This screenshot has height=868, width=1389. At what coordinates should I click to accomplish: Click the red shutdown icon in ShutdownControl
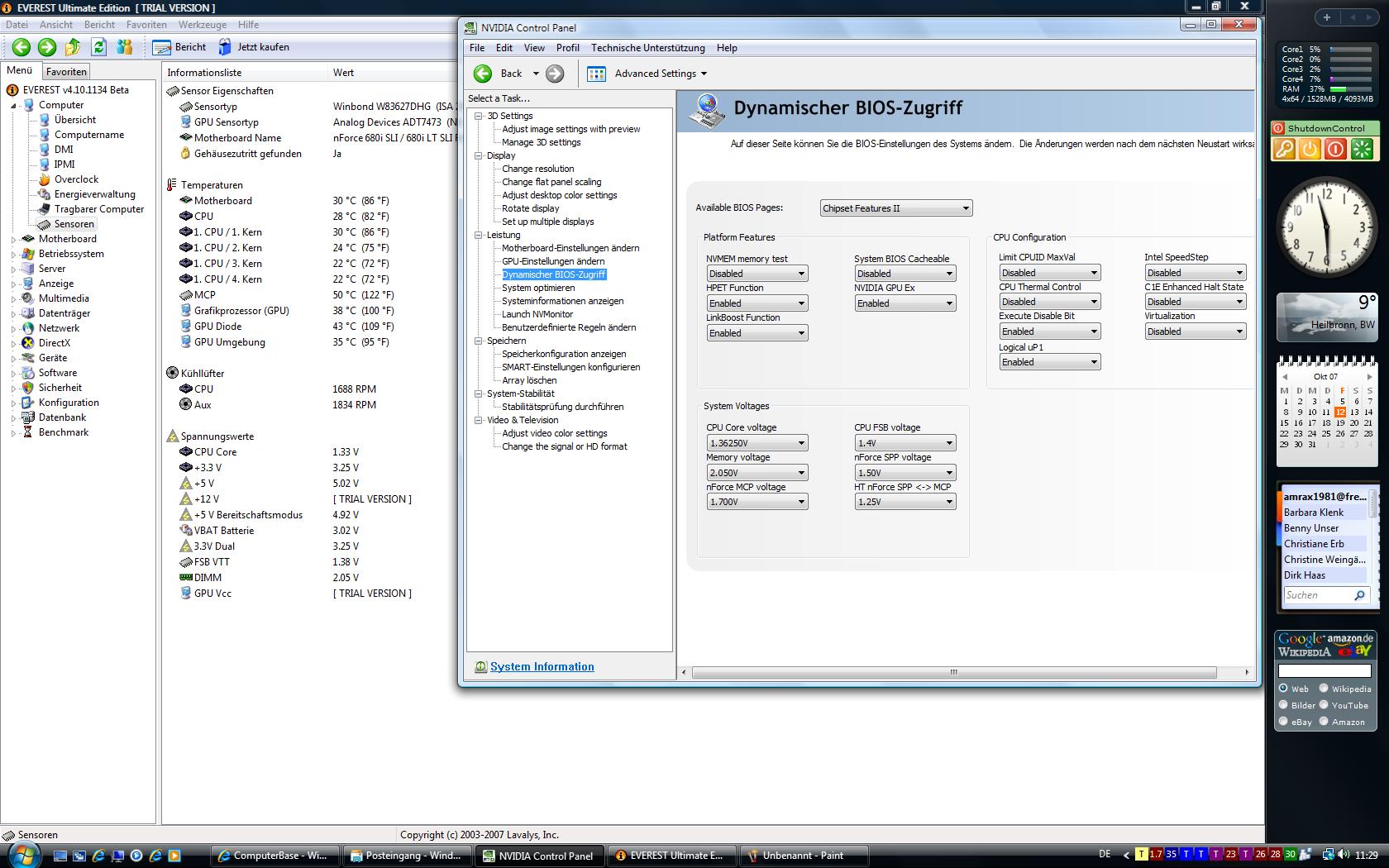pos(1335,149)
